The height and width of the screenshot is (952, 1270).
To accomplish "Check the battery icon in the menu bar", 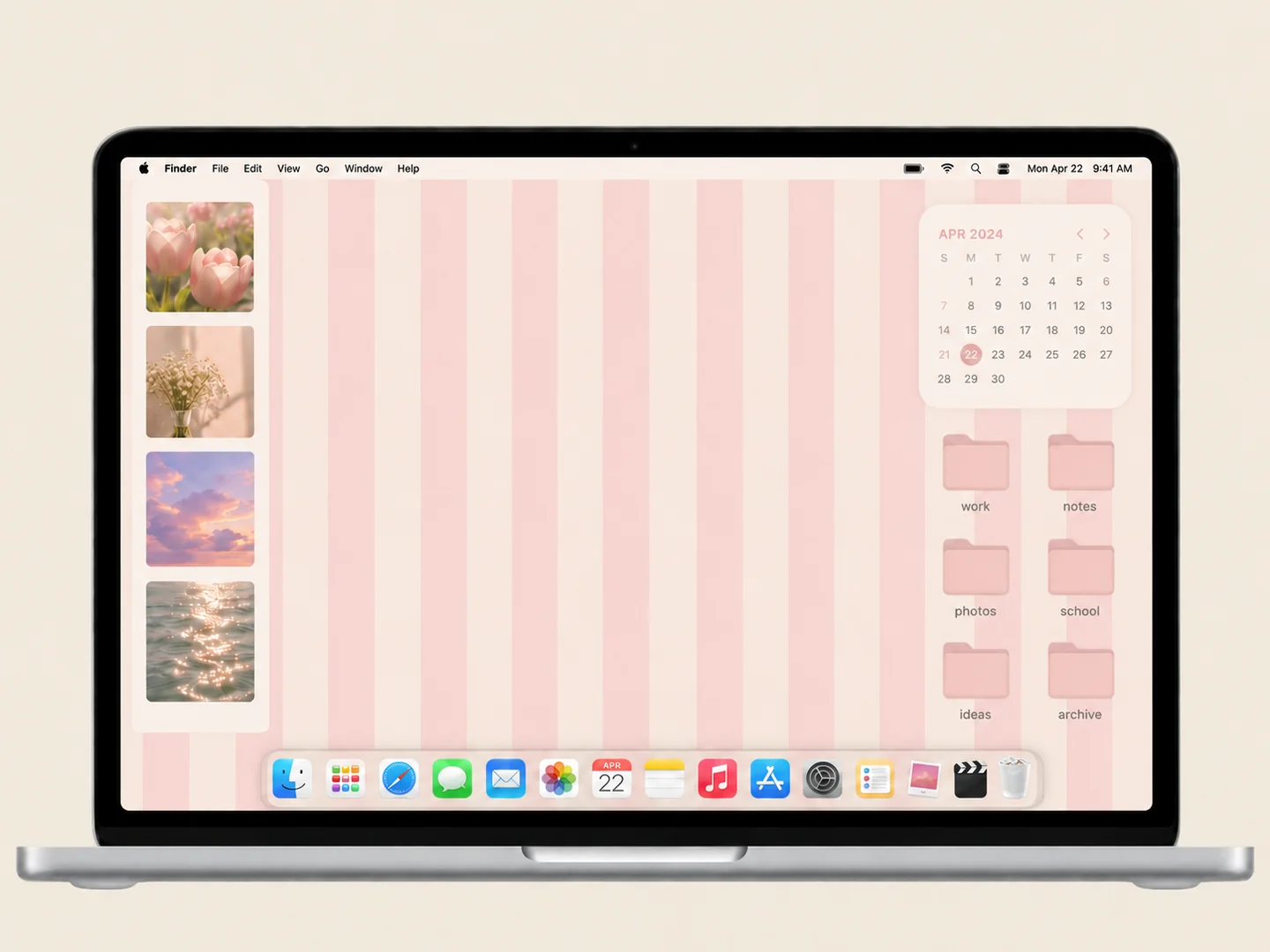I will pos(914,168).
